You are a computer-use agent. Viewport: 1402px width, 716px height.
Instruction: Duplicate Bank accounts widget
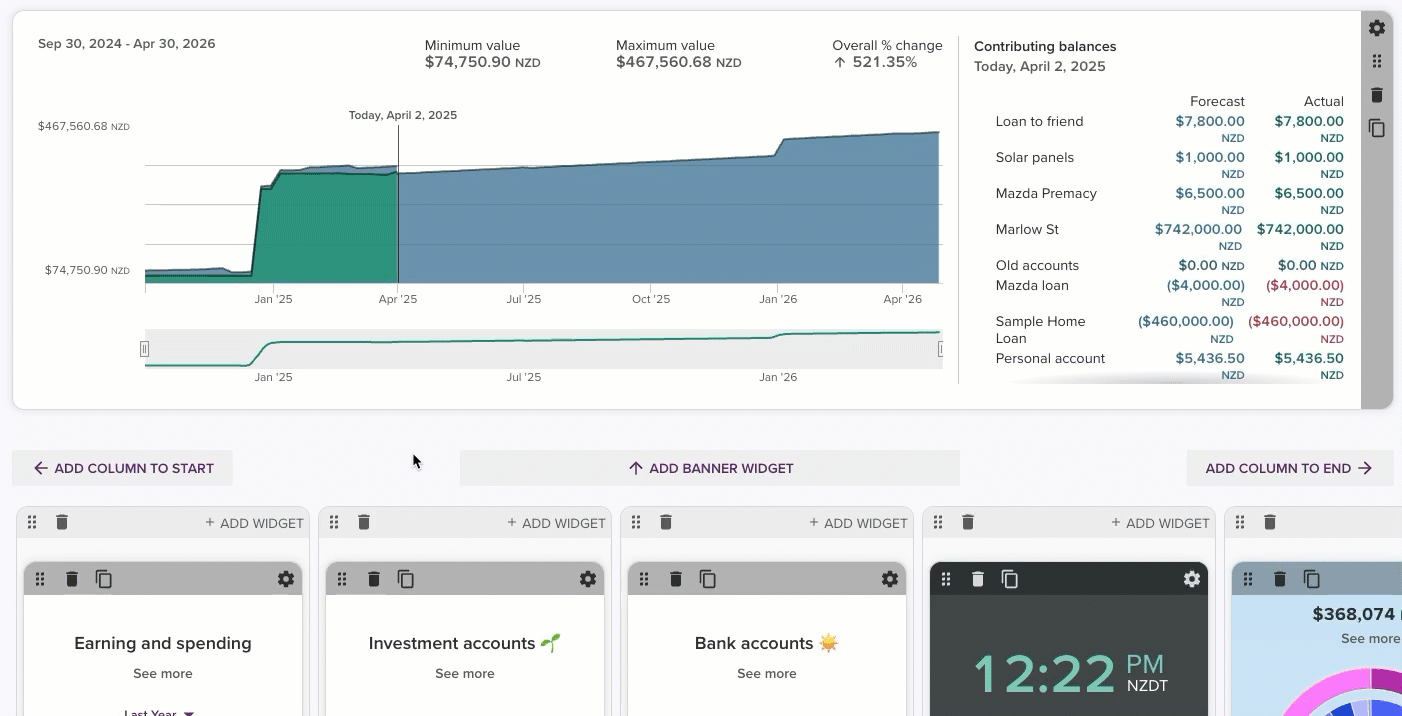[x=707, y=579]
